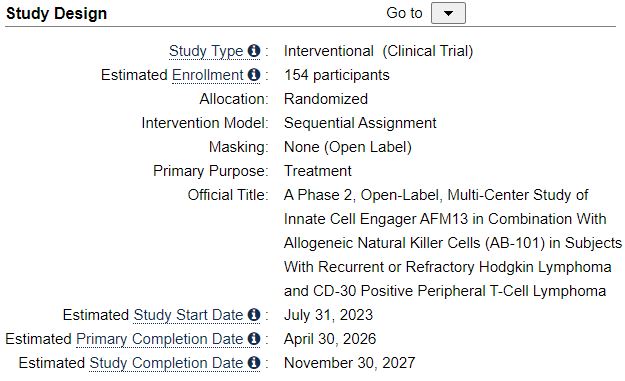
Task: Click the Interventional (Clinical Trial) text
Action: pos(378,51)
